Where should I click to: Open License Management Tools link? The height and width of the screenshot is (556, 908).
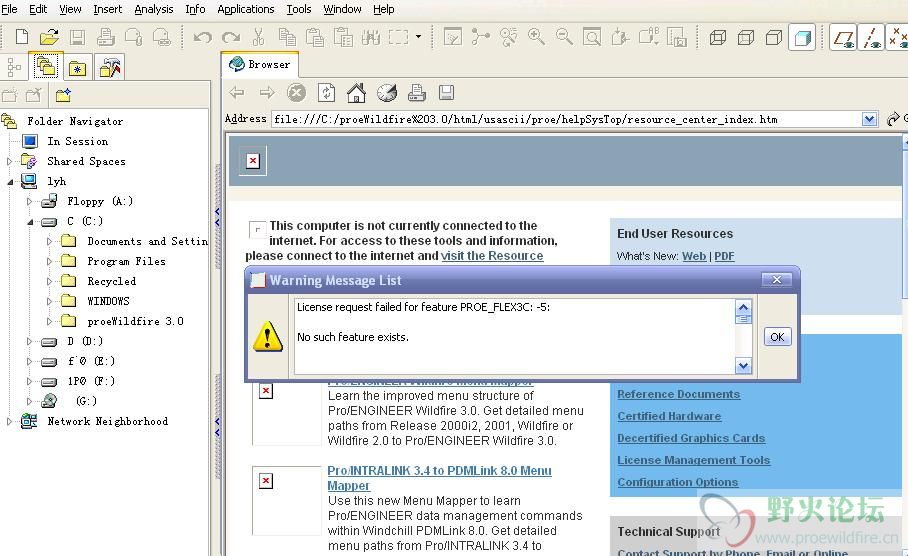point(693,460)
